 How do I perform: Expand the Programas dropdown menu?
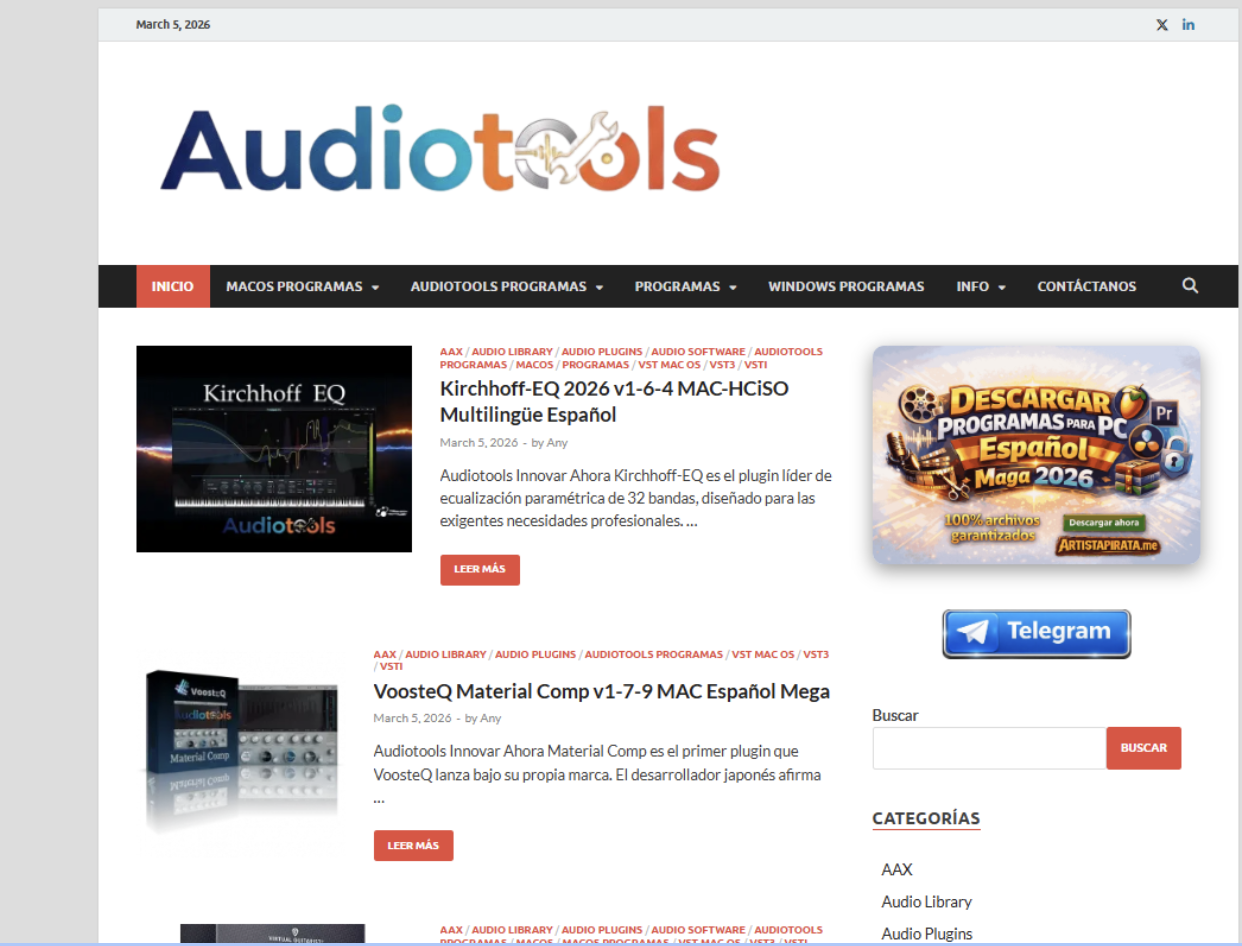click(x=685, y=287)
